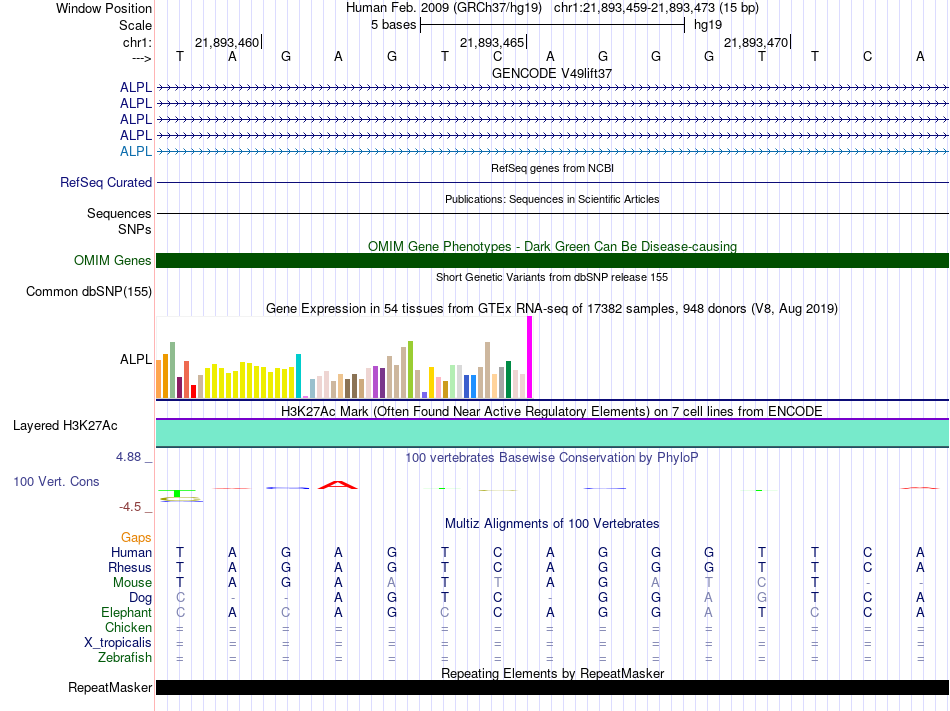This screenshot has height=711, width=950.
Task: Click the 21,893,465 position marker on ruler
Action: (492, 43)
